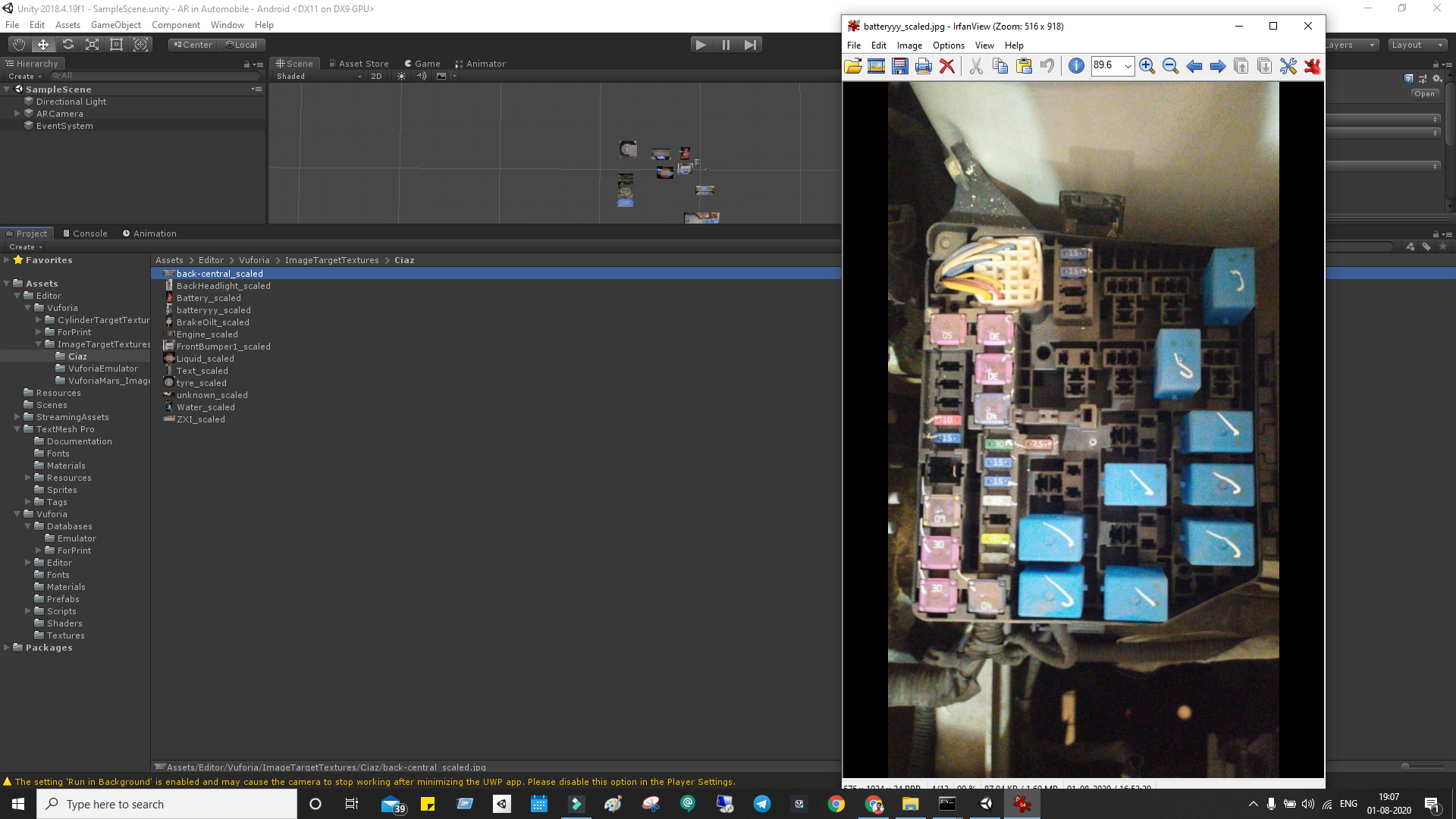Select the Hand tool in Unity toolbar

[x=19, y=45]
